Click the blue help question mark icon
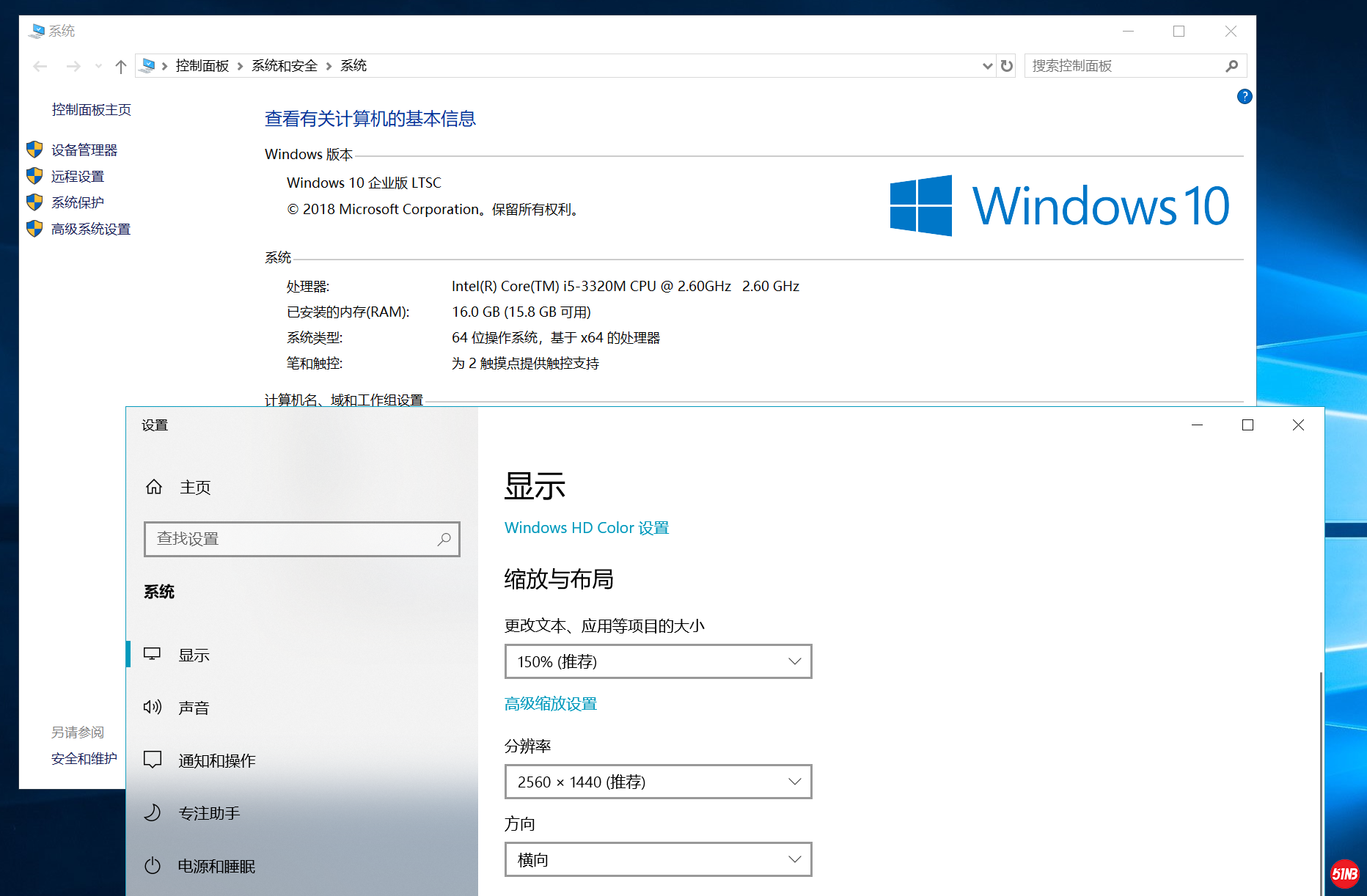 (x=1244, y=96)
